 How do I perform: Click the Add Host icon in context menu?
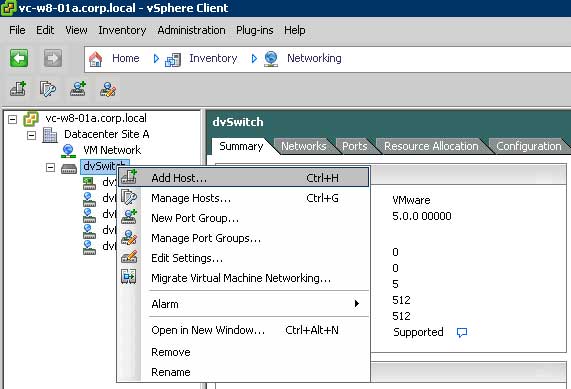pos(129,177)
